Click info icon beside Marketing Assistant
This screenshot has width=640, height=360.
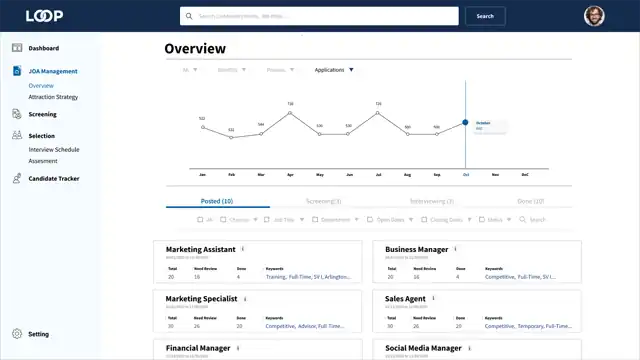[x=243, y=249]
